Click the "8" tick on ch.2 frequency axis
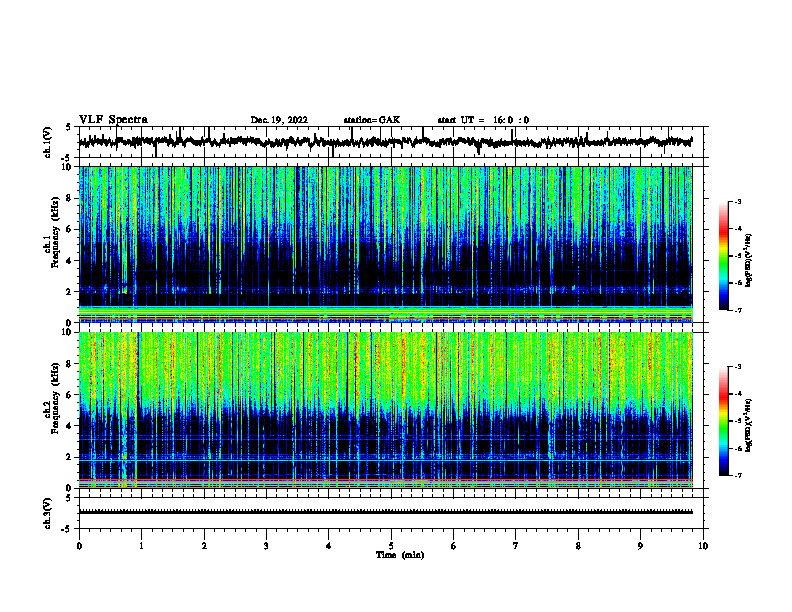The image size is (792, 612). (x=69, y=364)
